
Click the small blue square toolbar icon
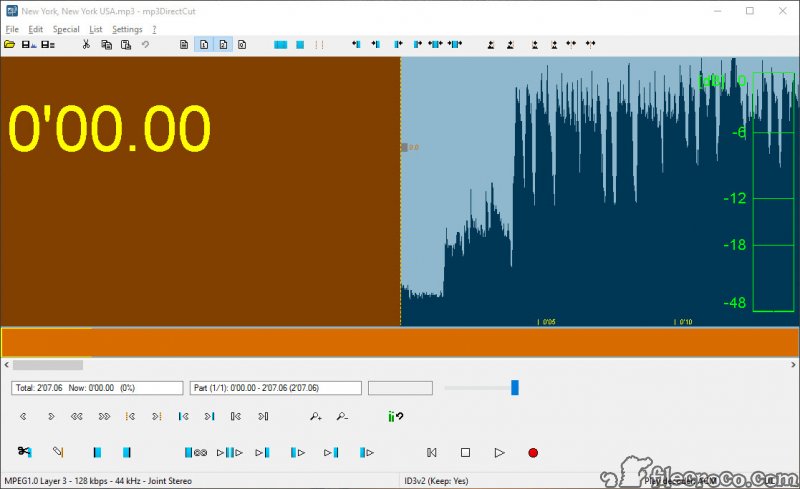pos(300,44)
